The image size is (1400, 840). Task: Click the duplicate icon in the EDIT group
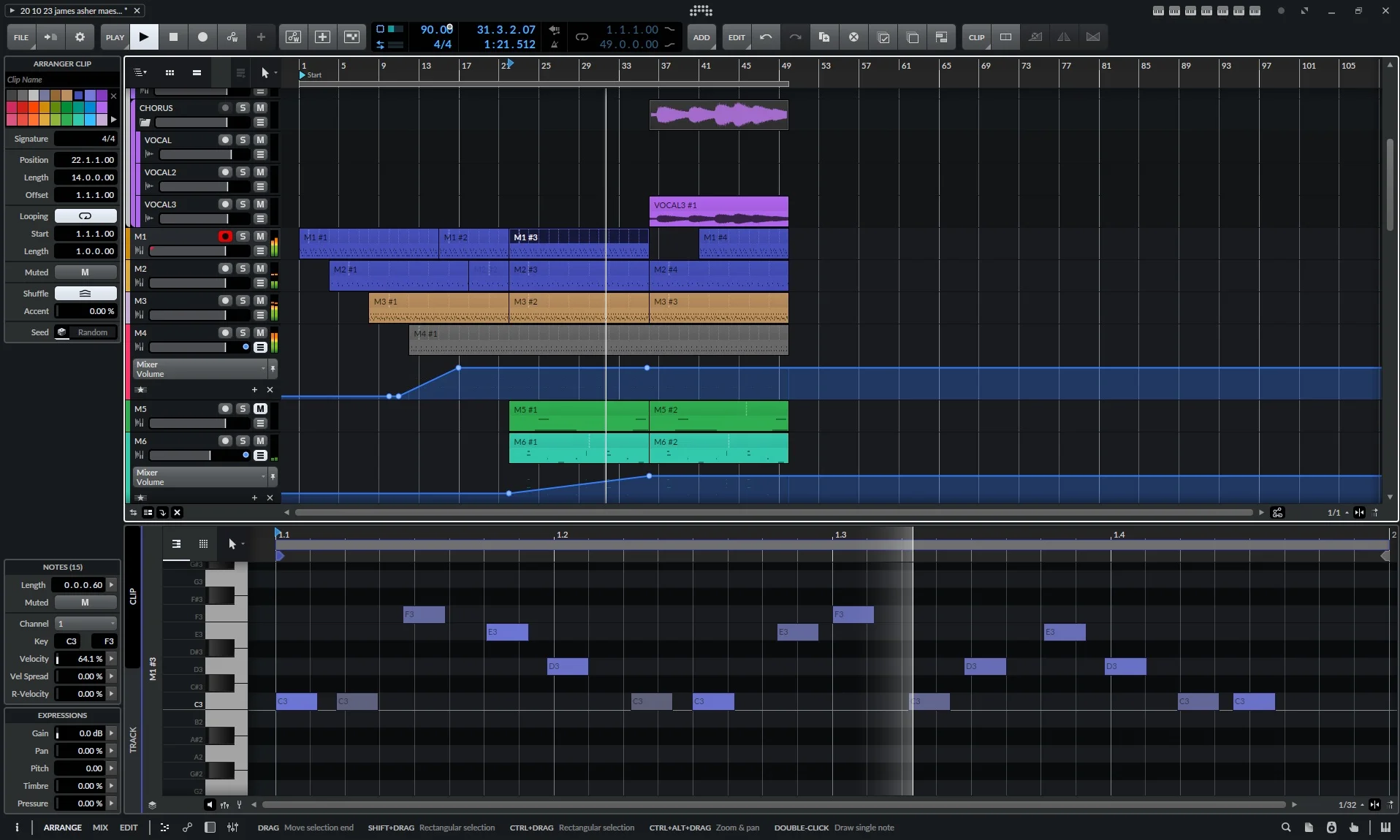[x=824, y=37]
